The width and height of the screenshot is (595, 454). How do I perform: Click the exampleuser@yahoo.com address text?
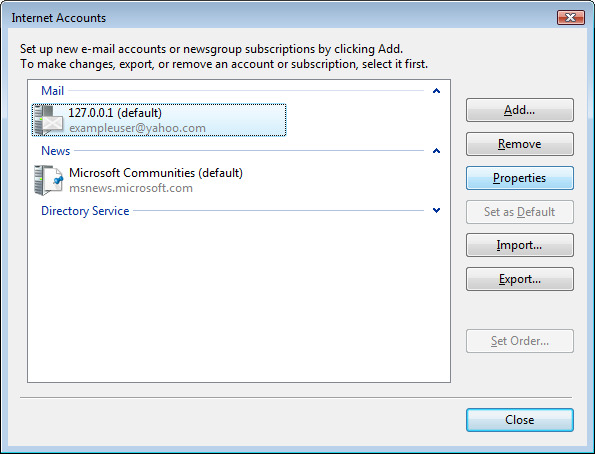(137, 128)
